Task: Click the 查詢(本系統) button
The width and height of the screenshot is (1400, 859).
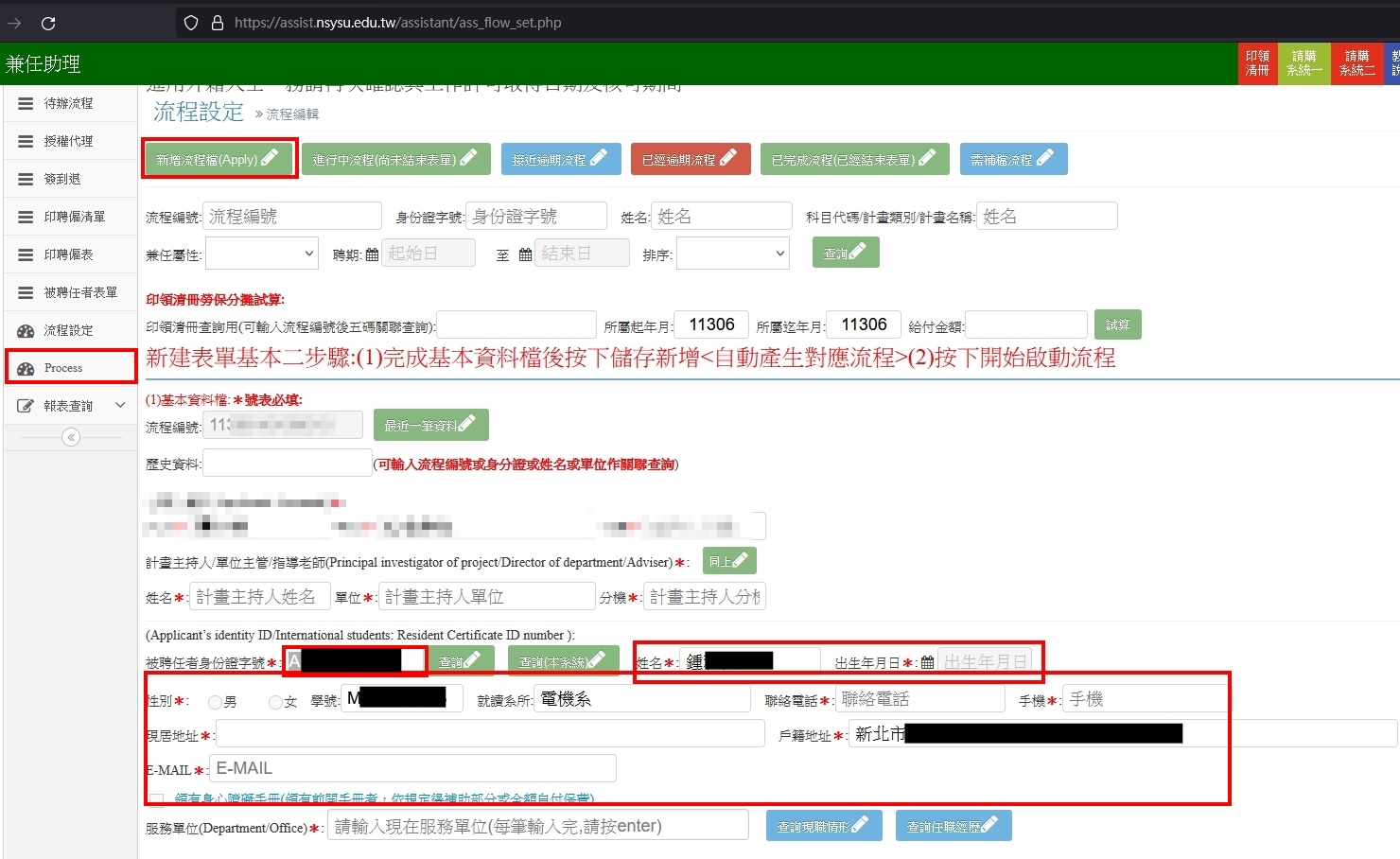Action: [x=564, y=661]
